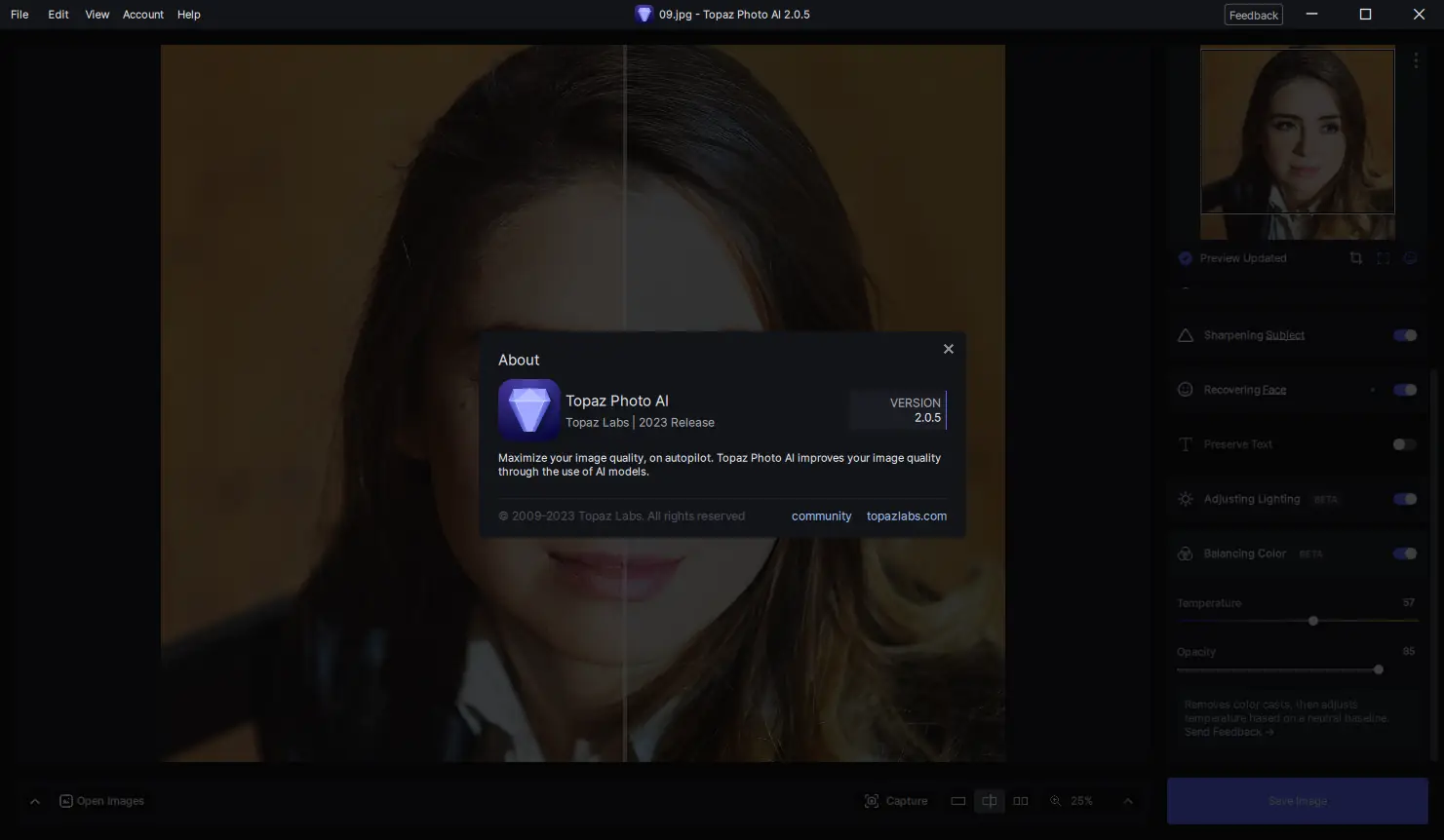This screenshot has width=1444, height=840.
Task: Select the side-by-side view mode icon
Action: click(1021, 801)
